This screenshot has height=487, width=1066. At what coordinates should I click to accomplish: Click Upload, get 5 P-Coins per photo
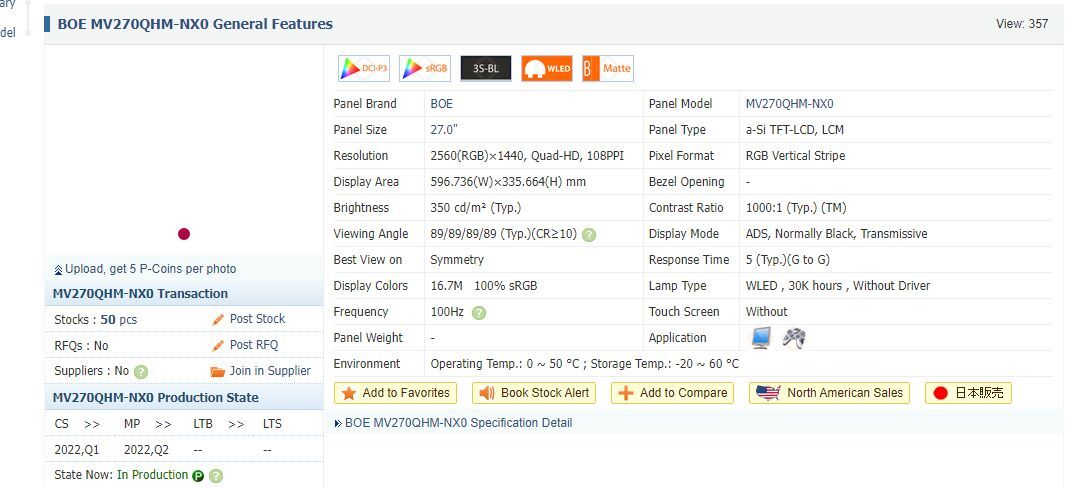tap(150, 269)
